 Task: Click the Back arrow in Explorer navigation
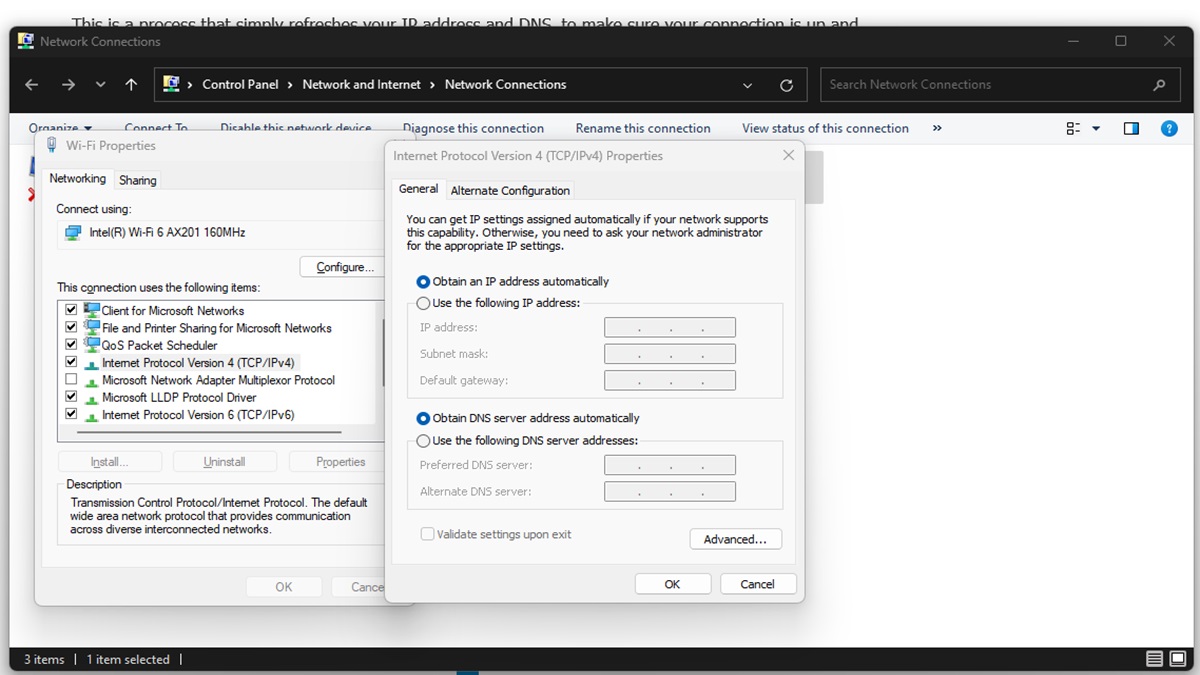point(31,85)
